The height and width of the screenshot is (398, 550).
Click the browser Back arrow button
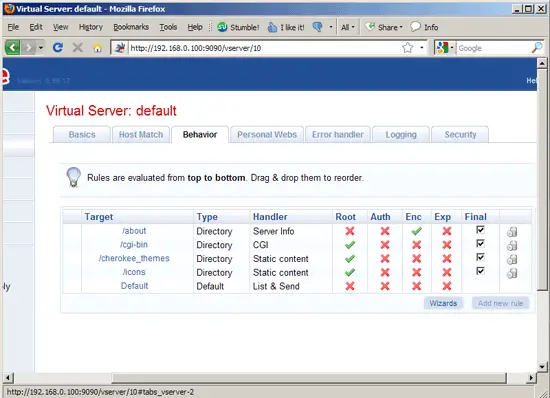[x=13, y=47]
